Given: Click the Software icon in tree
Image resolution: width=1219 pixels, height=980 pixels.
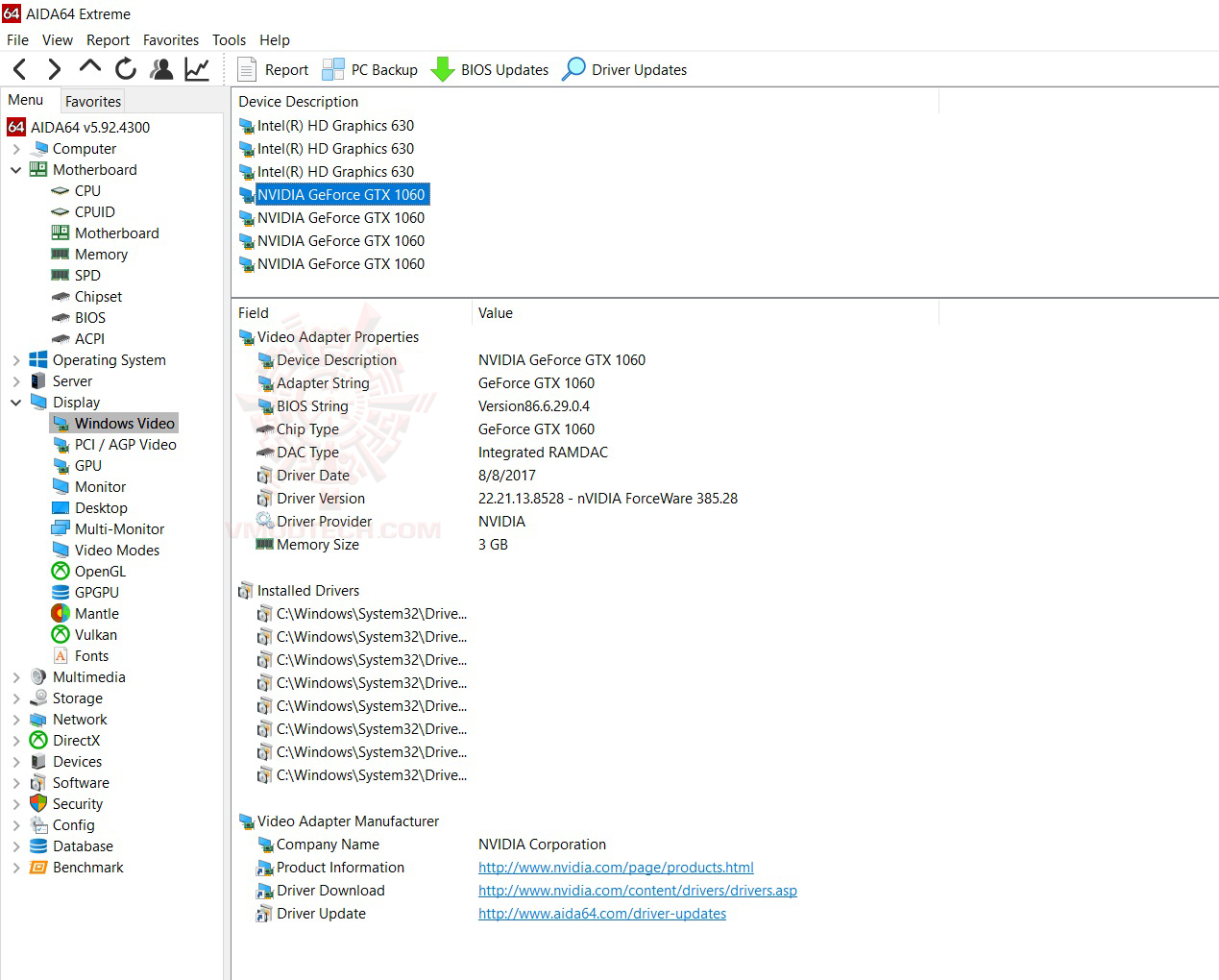Looking at the screenshot, I should point(38,783).
